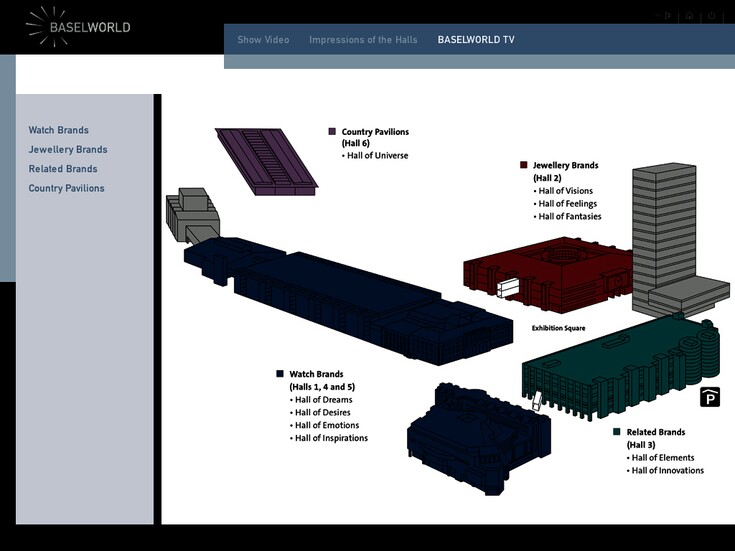Click the grey tower building
Image resolution: width=735 pixels, height=551 pixels.
pos(665,230)
